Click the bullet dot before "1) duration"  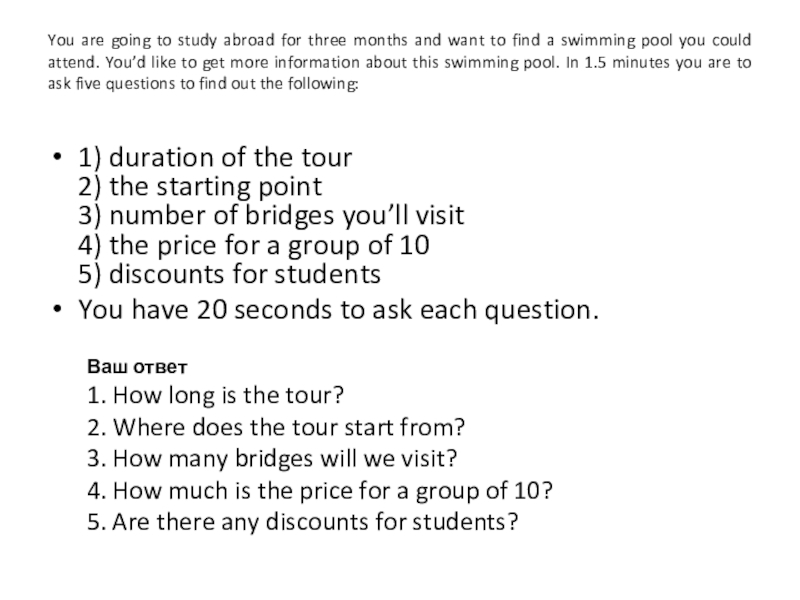pos(59,159)
